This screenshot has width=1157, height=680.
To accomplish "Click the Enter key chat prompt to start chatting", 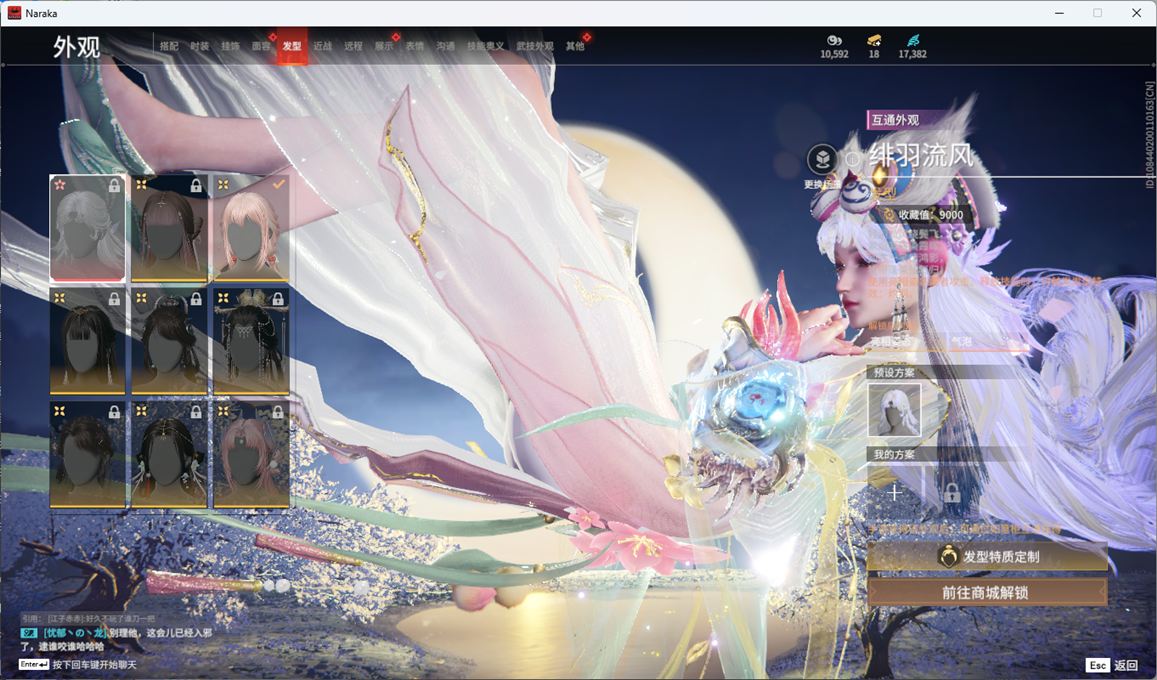I will coord(78,665).
